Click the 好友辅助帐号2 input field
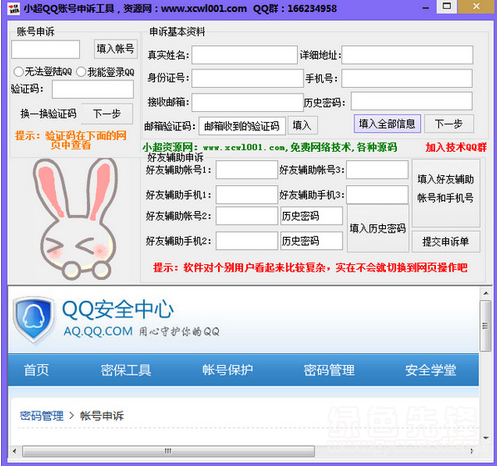 pos(247,216)
